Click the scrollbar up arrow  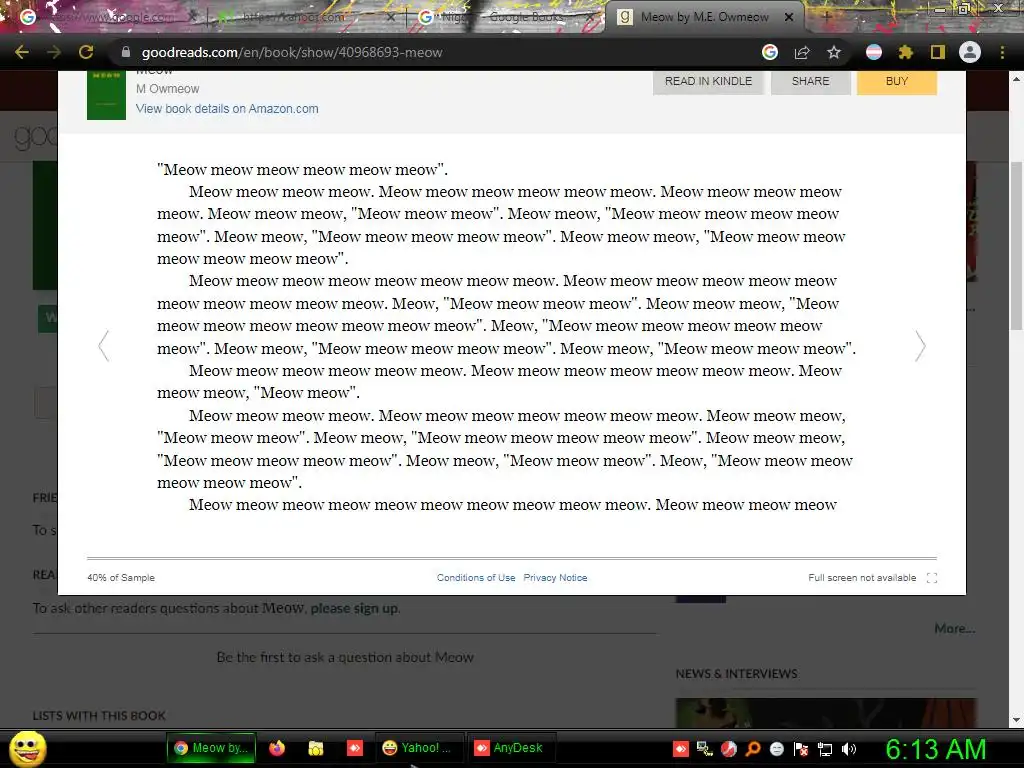[1016, 79]
